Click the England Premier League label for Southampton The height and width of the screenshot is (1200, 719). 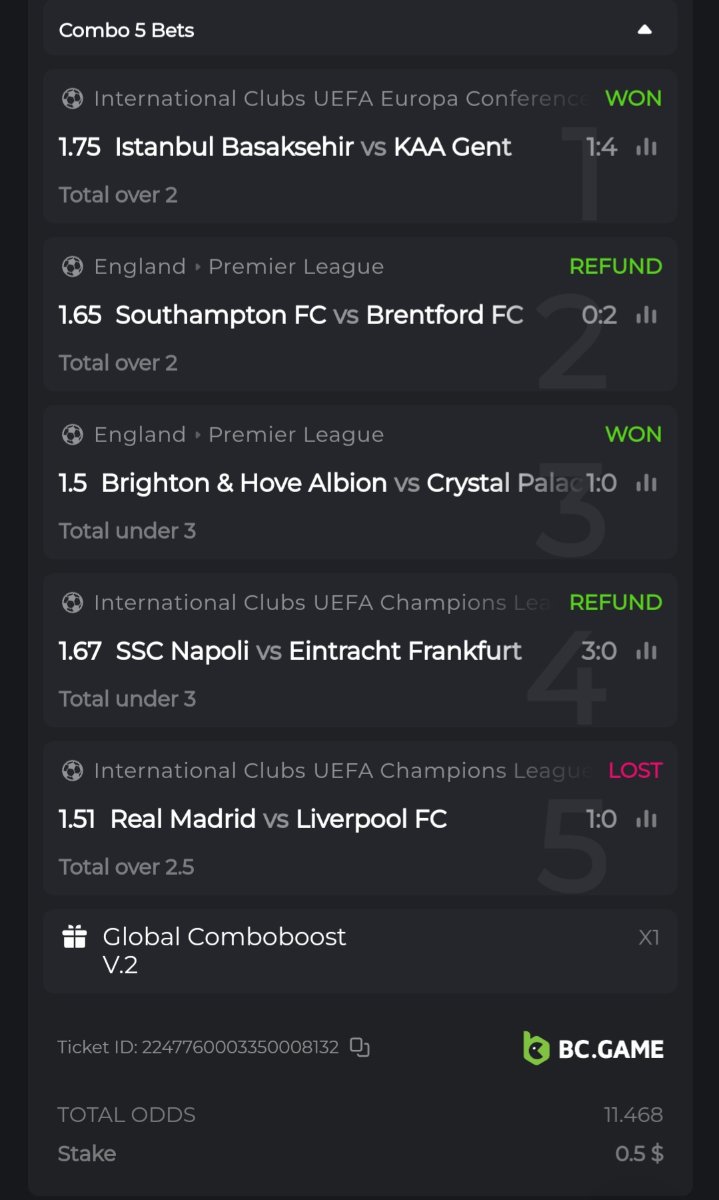click(238, 267)
